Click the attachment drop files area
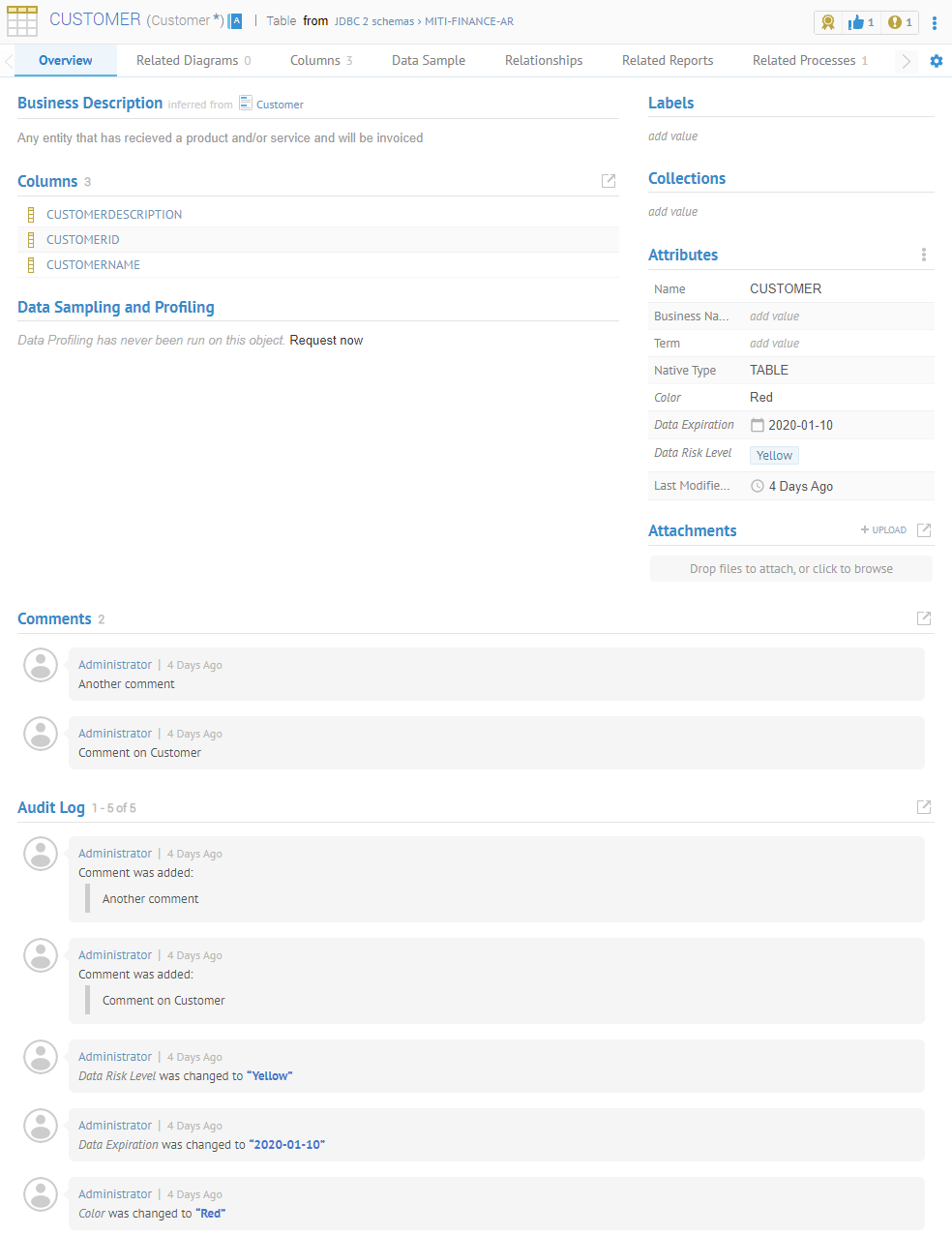 [x=790, y=569]
